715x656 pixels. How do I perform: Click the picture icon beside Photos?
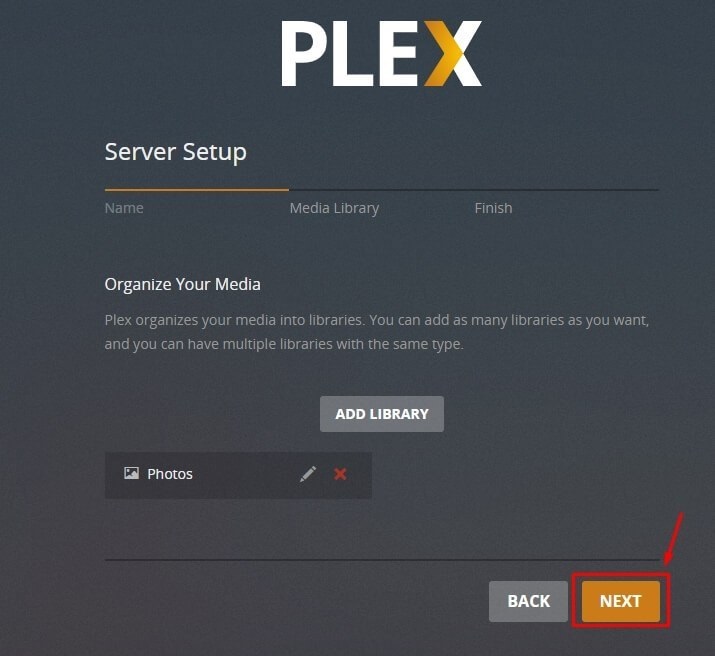[x=131, y=473]
